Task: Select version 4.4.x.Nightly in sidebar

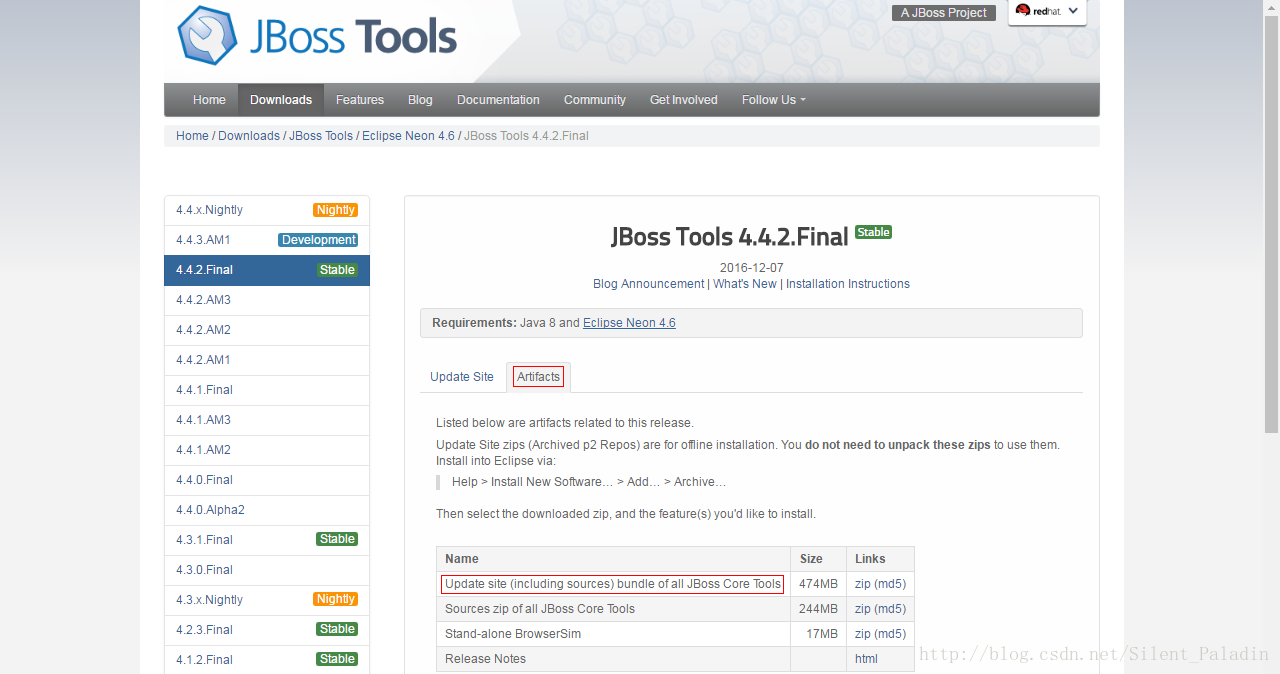Action: tap(267, 210)
